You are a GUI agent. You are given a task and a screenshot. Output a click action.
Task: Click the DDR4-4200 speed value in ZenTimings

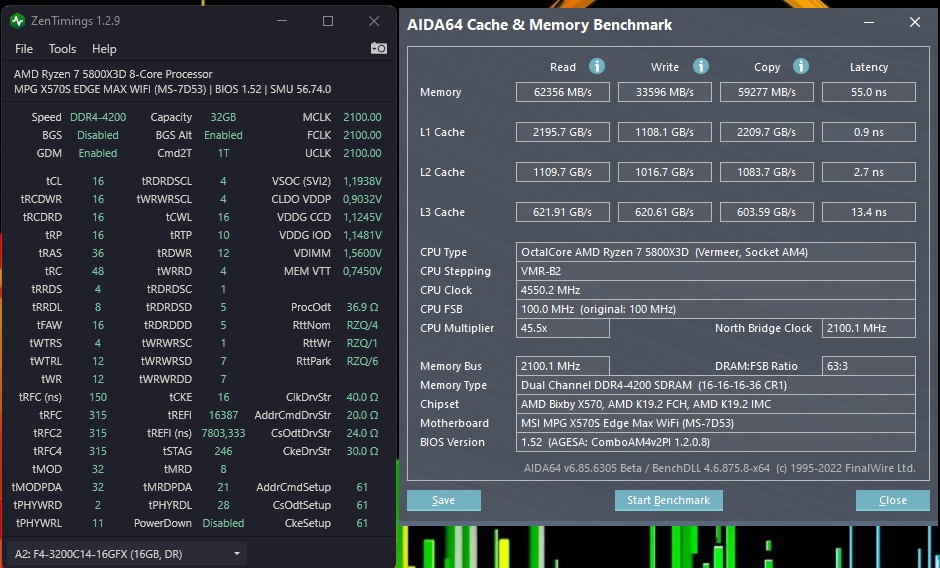(98, 117)
